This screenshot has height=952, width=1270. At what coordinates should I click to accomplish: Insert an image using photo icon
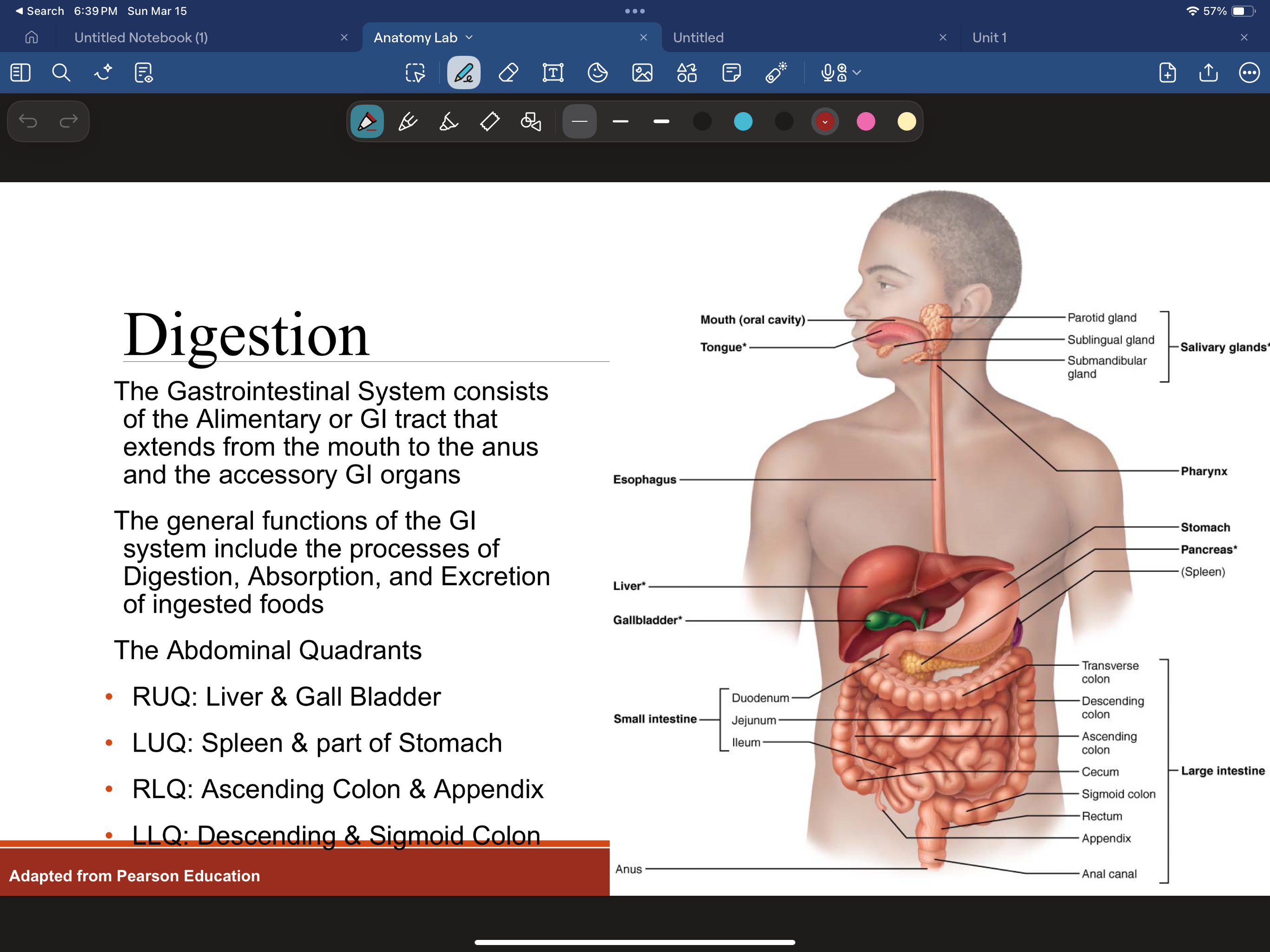coord(642,73)
